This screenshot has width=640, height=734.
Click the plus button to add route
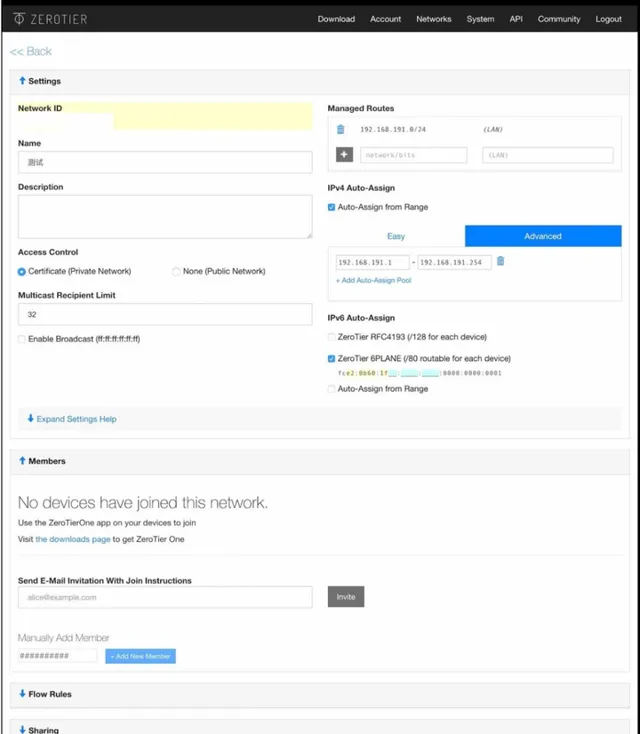click(344, 154)
